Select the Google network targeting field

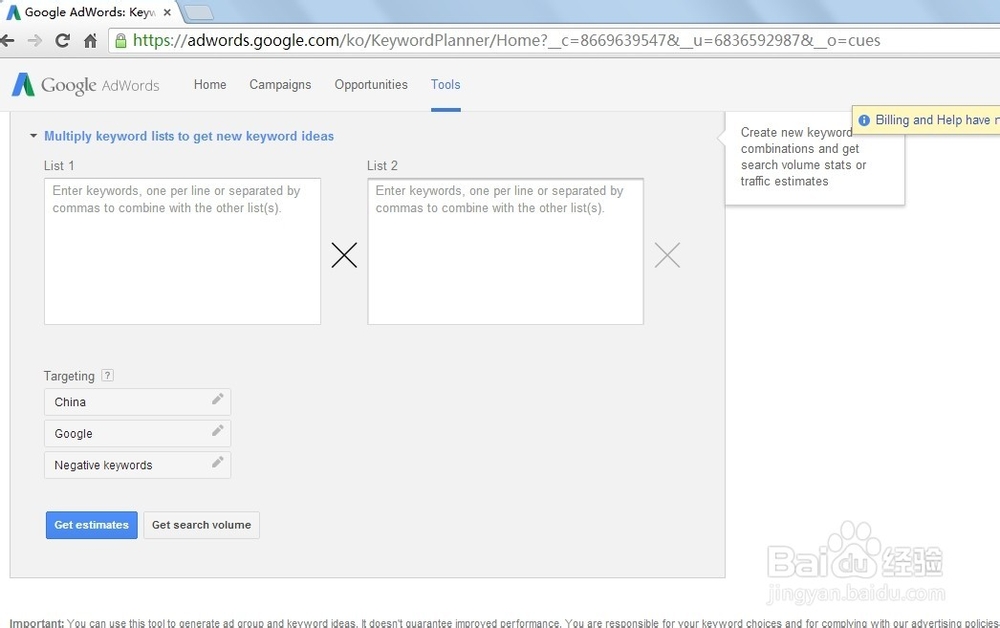138,434
